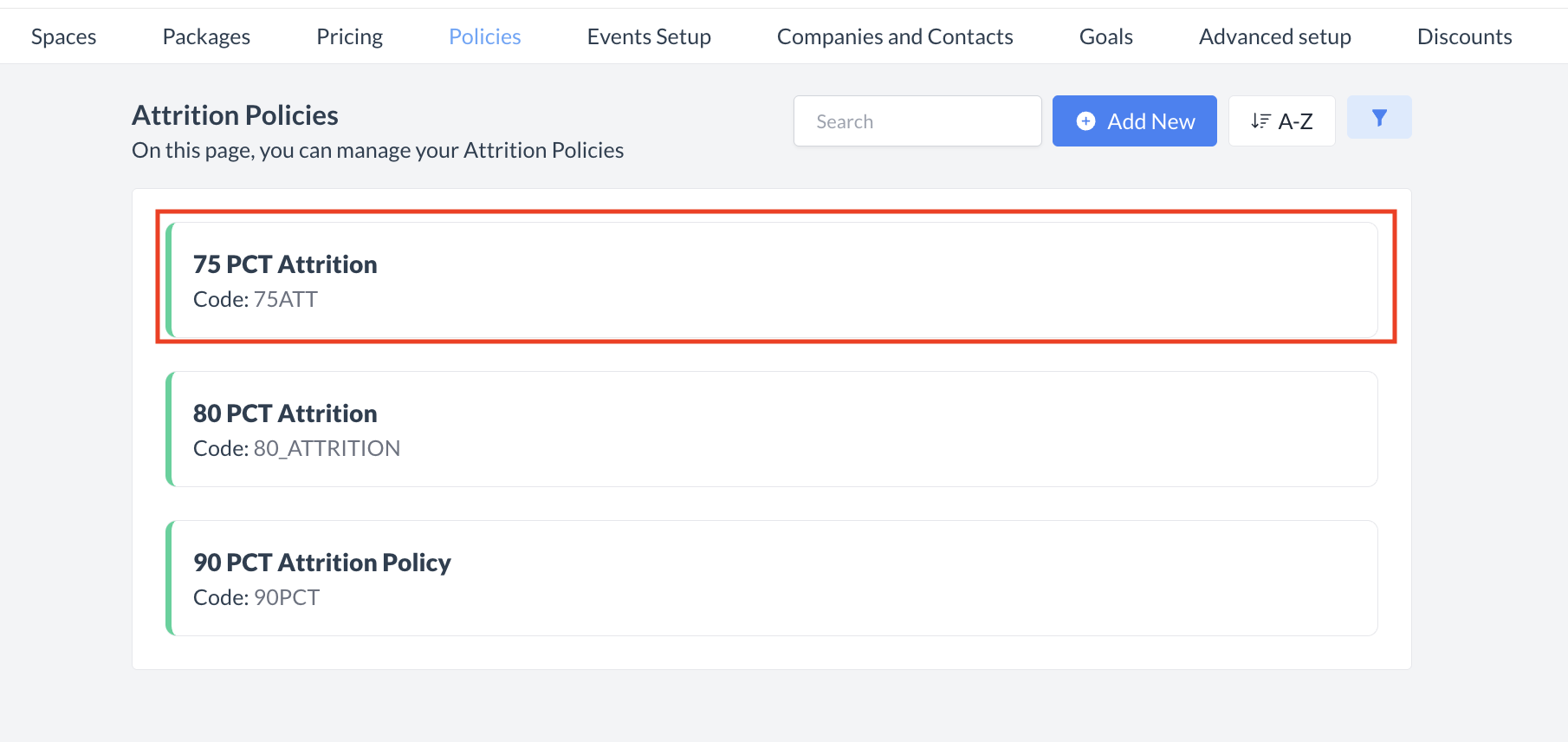The height and width of the screenshot is (742, 1568).
Task: Click the Attrition Policies page heading
Action: pyautogui.click(x=235, y=114)
